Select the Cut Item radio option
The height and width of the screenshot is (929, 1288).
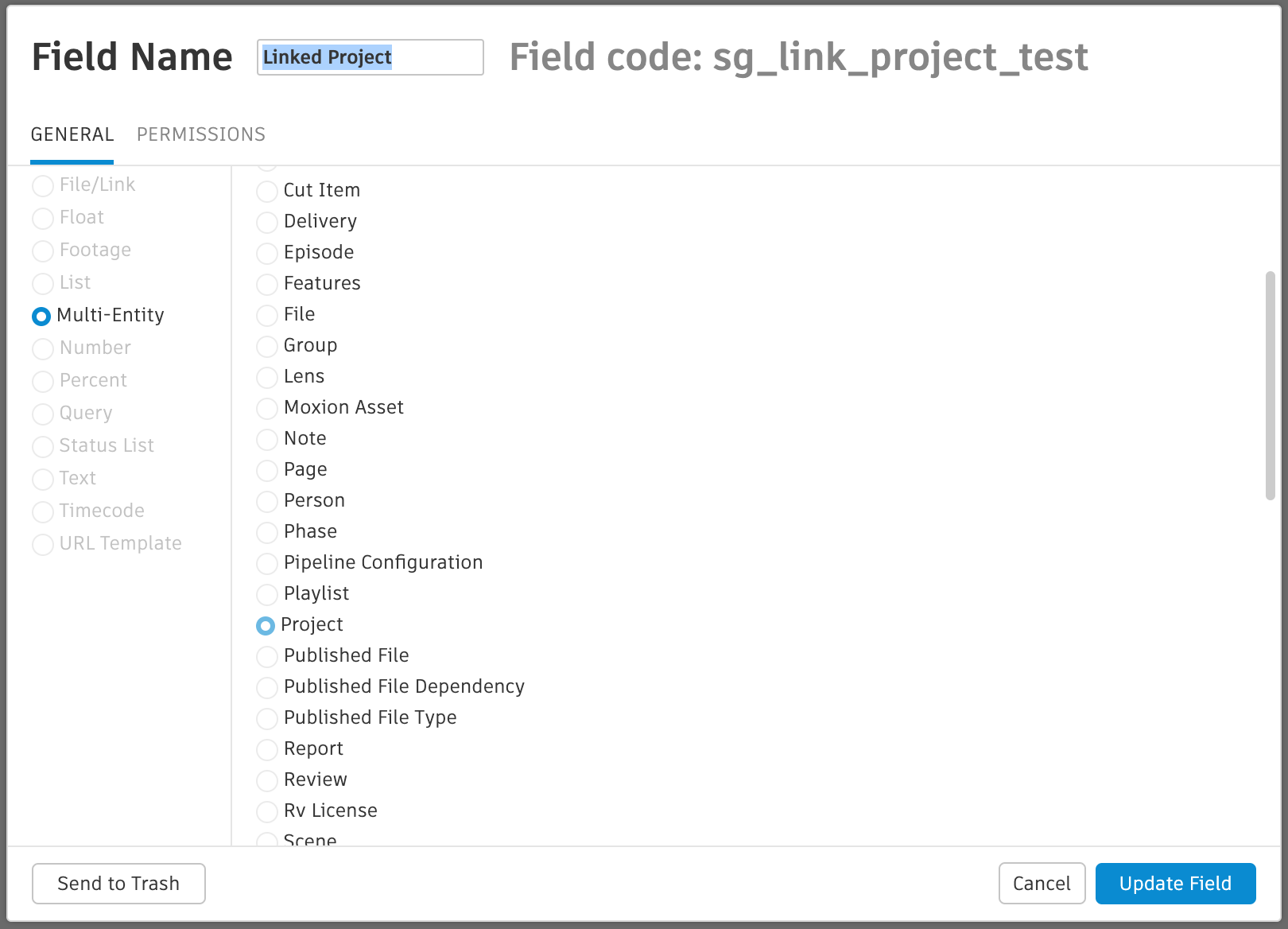[267, 192]
